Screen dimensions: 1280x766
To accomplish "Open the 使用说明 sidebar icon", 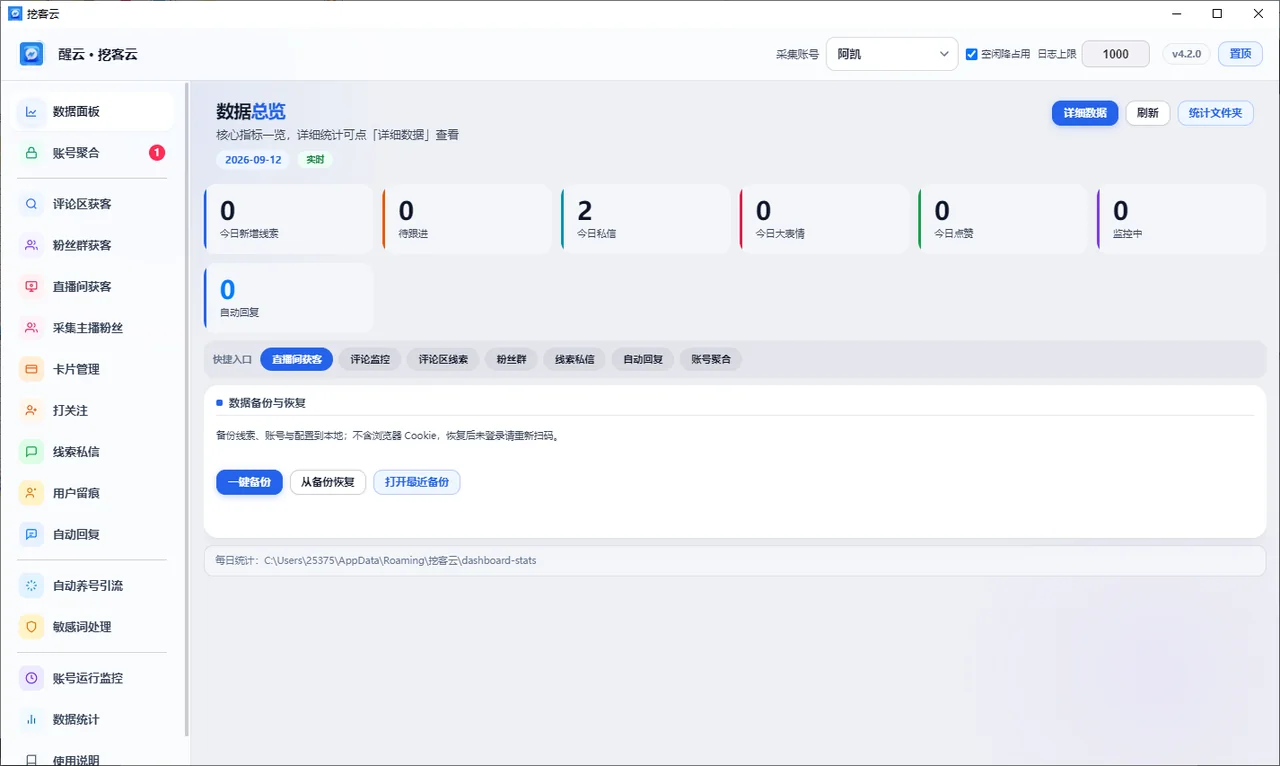I will tap(32, 759).
